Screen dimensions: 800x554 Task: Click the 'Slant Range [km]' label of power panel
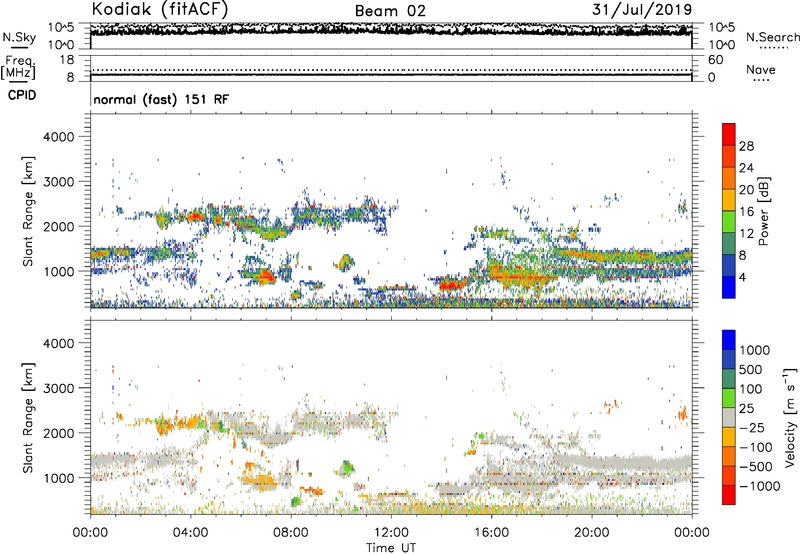click(x=28, y=211)
